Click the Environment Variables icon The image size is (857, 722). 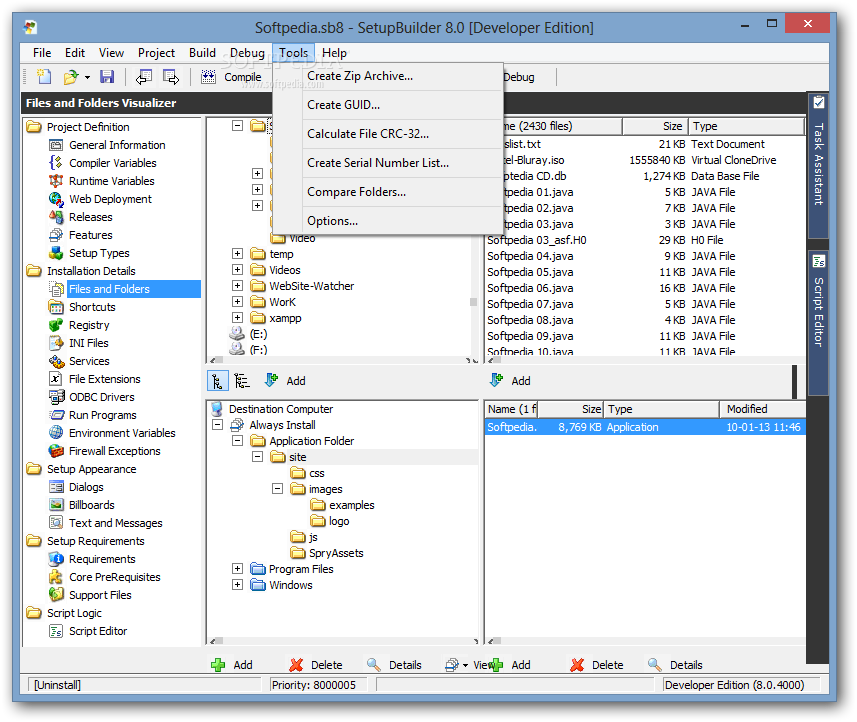coord(56,433)
